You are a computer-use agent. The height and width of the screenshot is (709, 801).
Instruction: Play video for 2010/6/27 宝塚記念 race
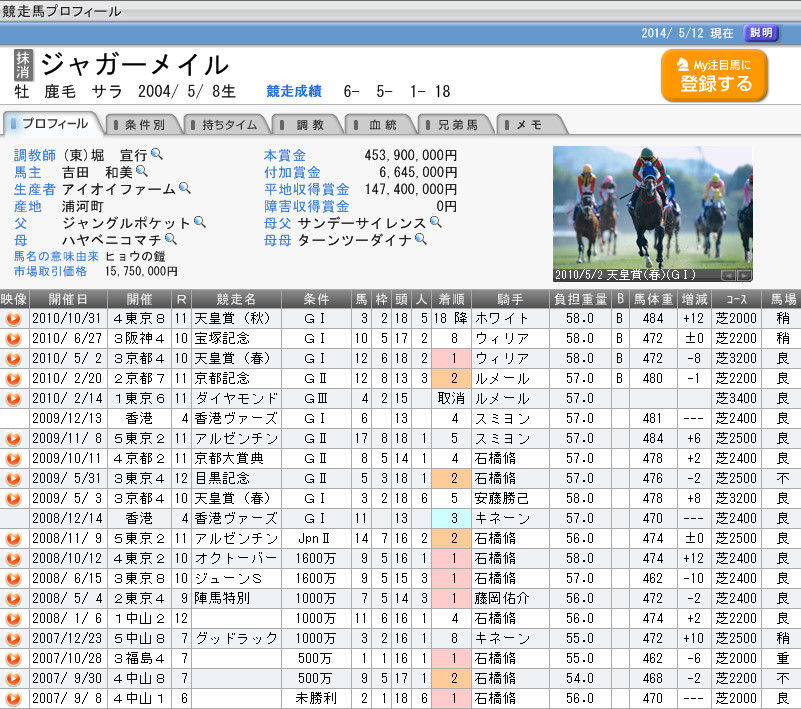point(14,339)
